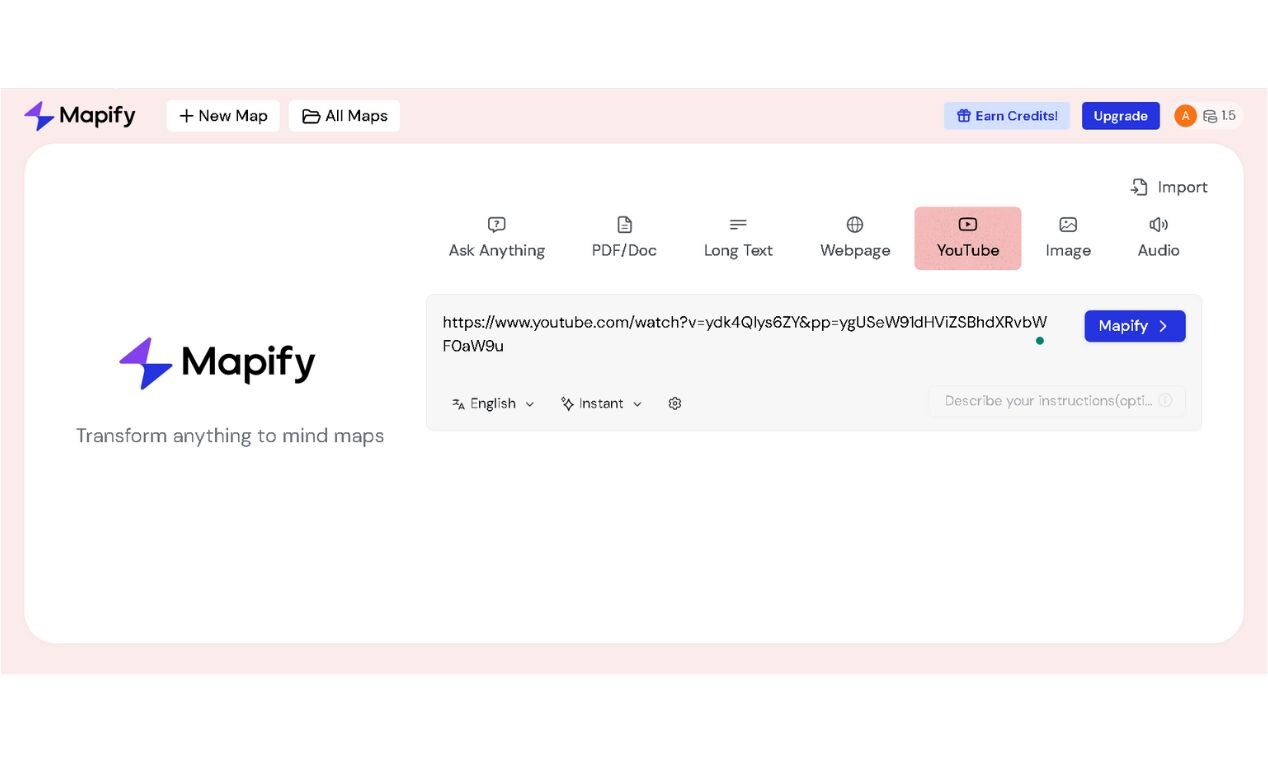1268x760 pixels.
Task: Open the Instant mode dropdown
Action: [602, 404]
